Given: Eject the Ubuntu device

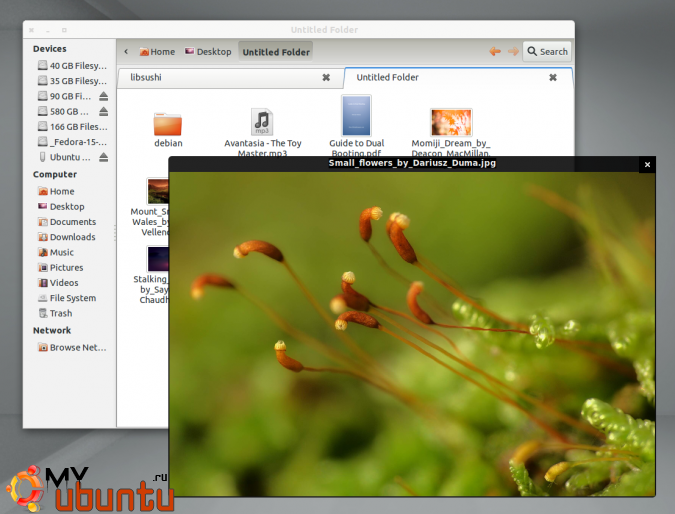Looking at the screenshot, I should click(103, 157).
